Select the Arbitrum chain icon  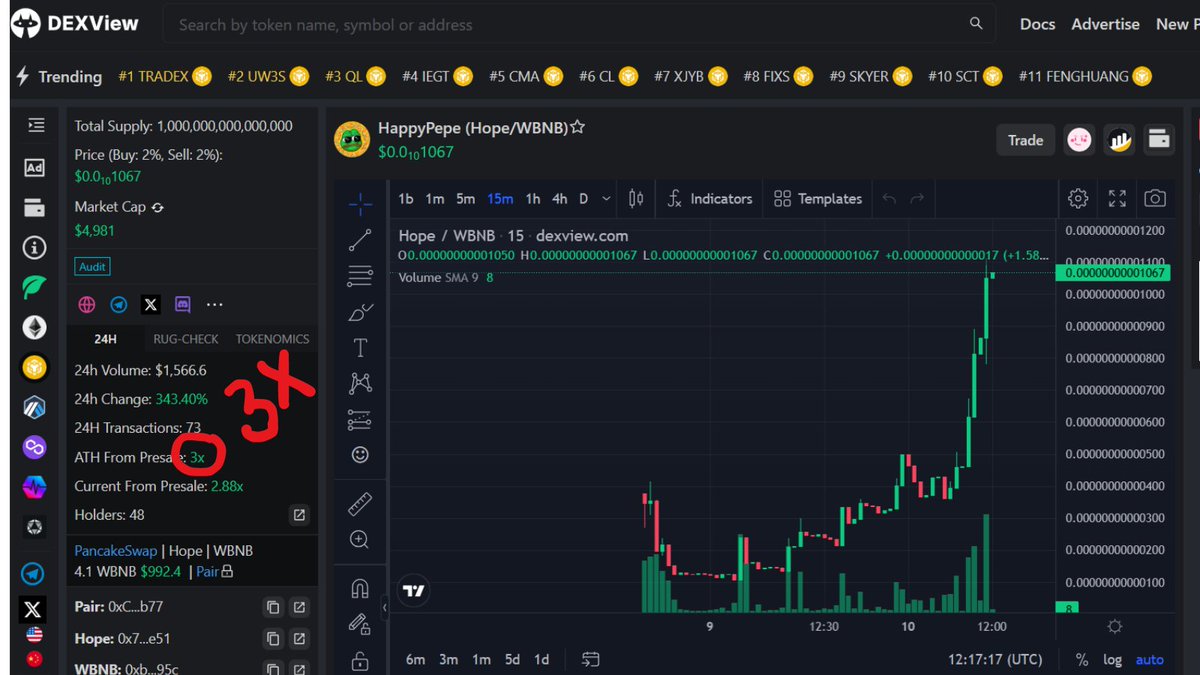(x=35, y=407)
